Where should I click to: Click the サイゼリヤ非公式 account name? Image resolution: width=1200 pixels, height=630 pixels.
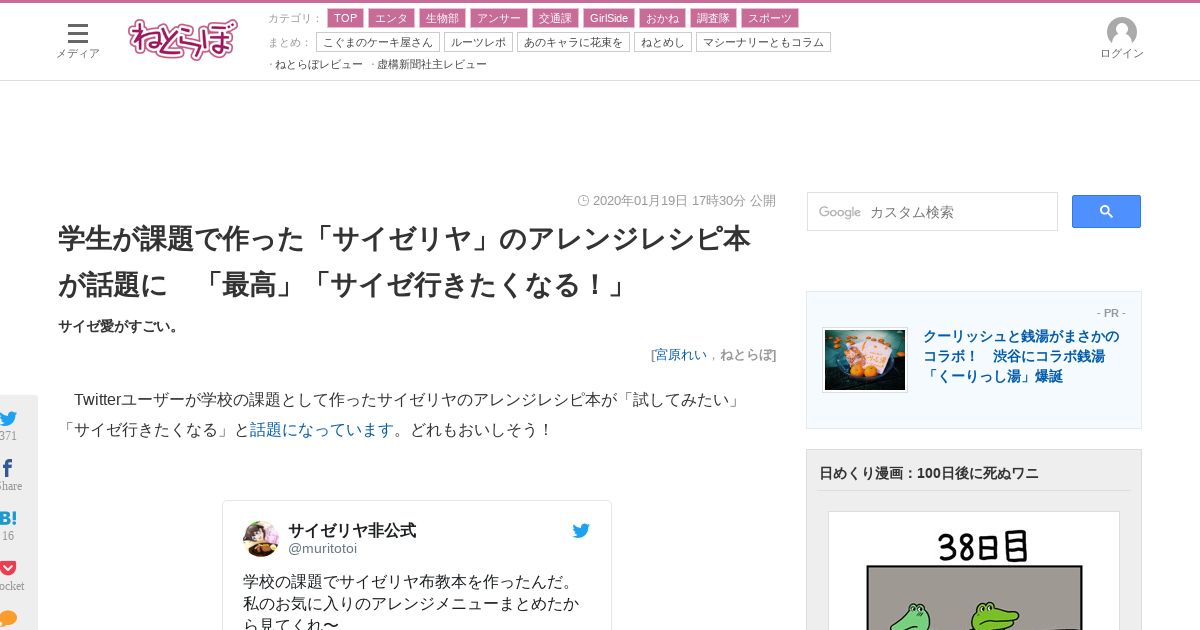[x=352, y=530]
